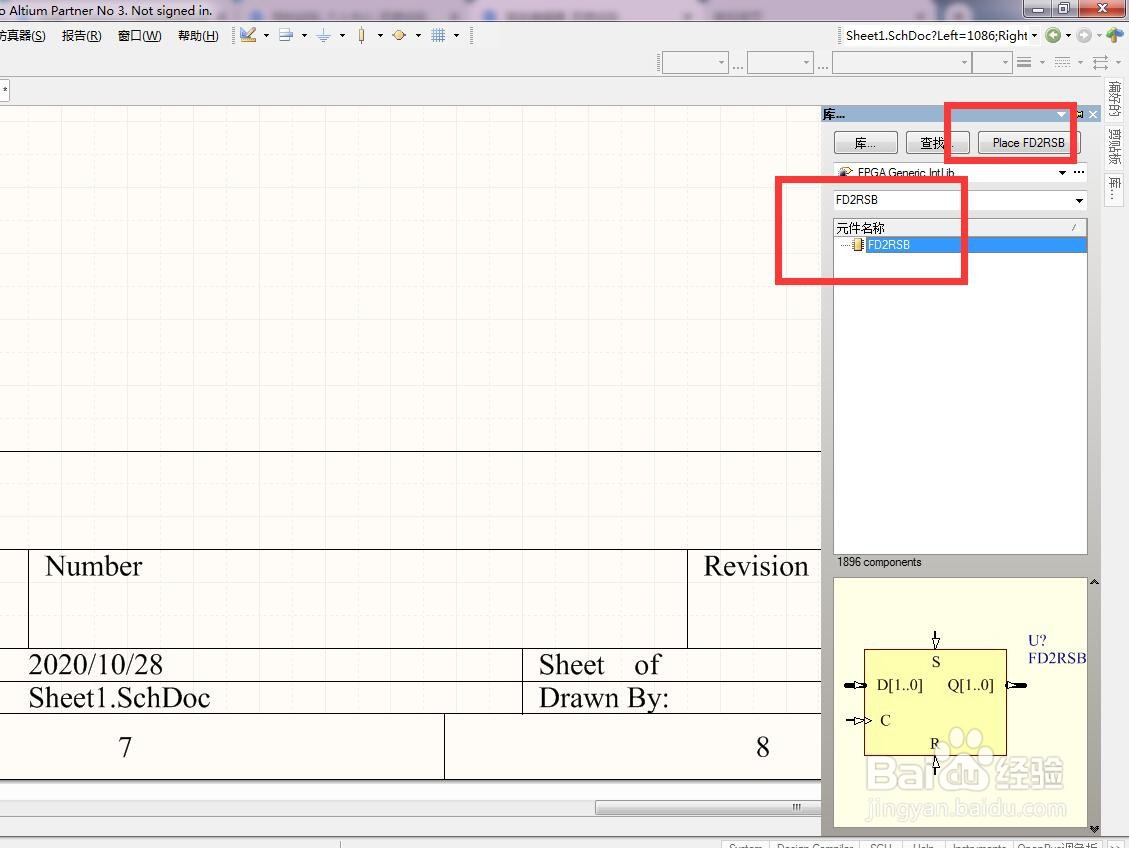This screenshot has width=1129, height=848.
Task: Open the first empty format combo box
Action: click(695, 63)
